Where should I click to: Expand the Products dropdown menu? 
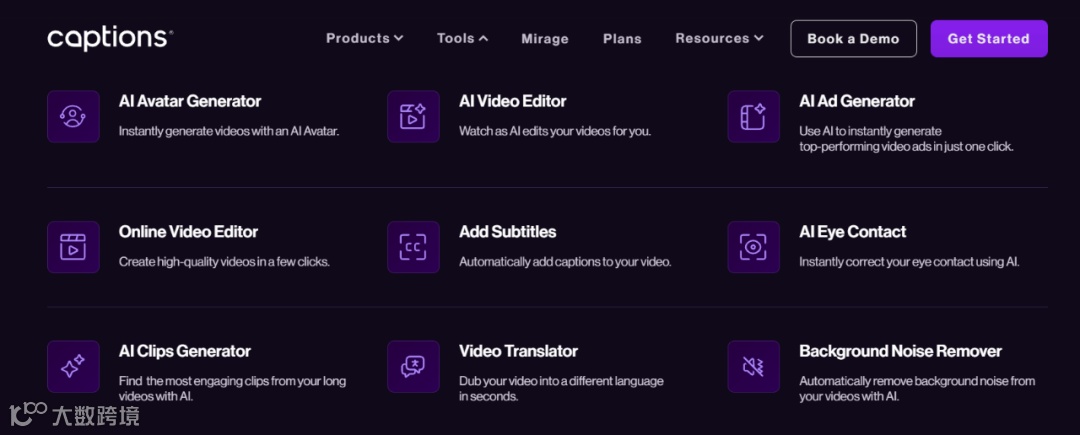364,39
